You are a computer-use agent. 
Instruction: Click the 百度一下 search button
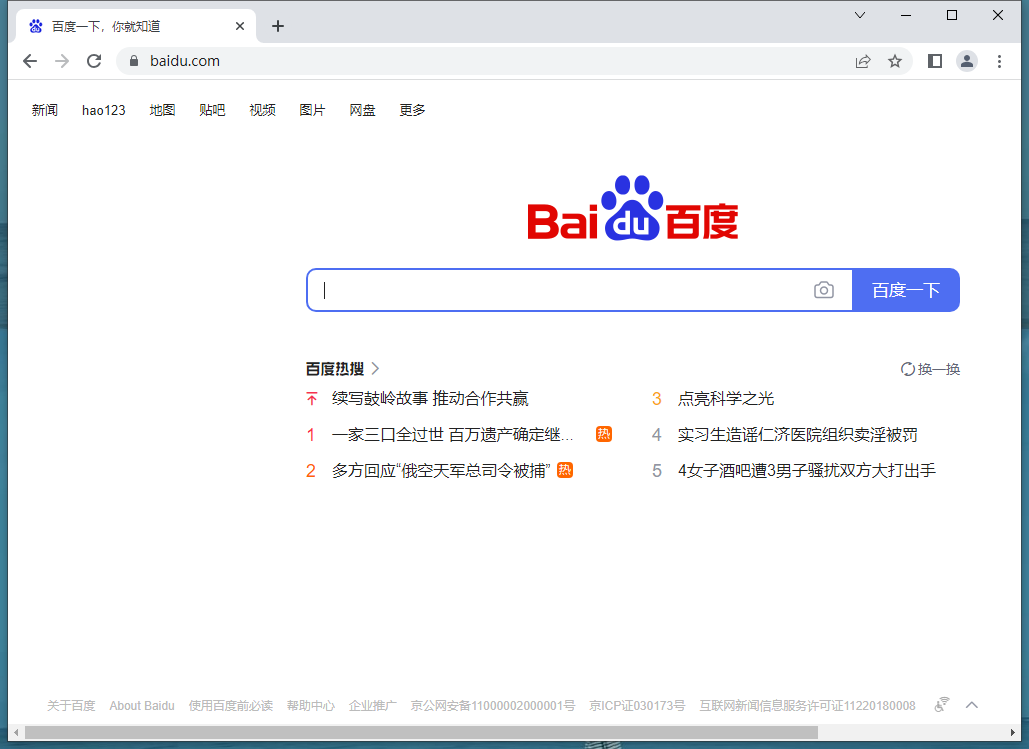(906, 290)
